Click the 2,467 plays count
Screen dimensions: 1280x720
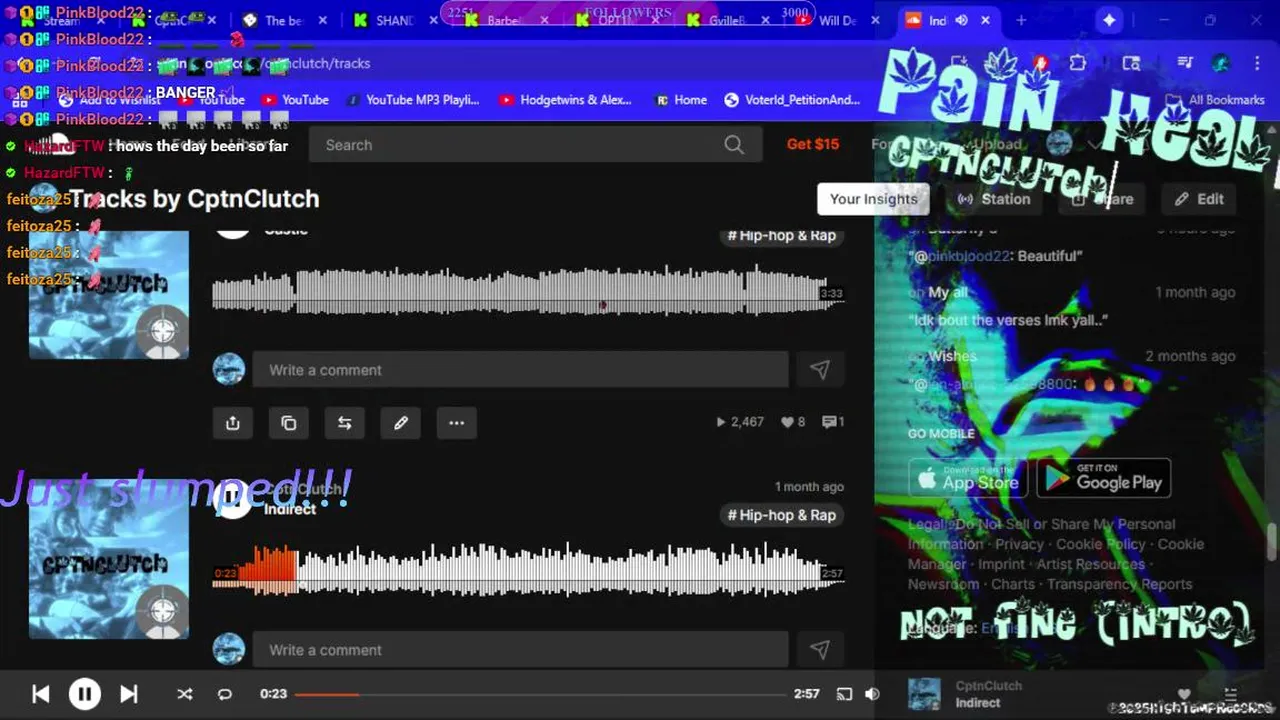pyautogui.click(x=740, y=422)
